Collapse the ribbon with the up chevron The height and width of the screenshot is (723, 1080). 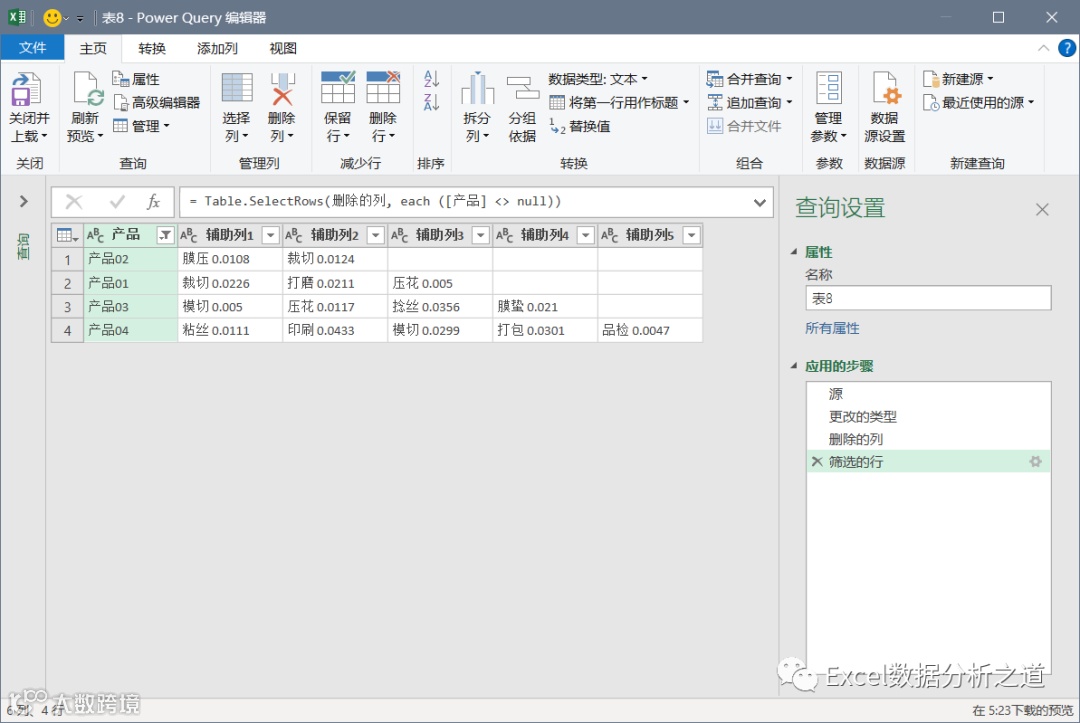pos(1043,48)
